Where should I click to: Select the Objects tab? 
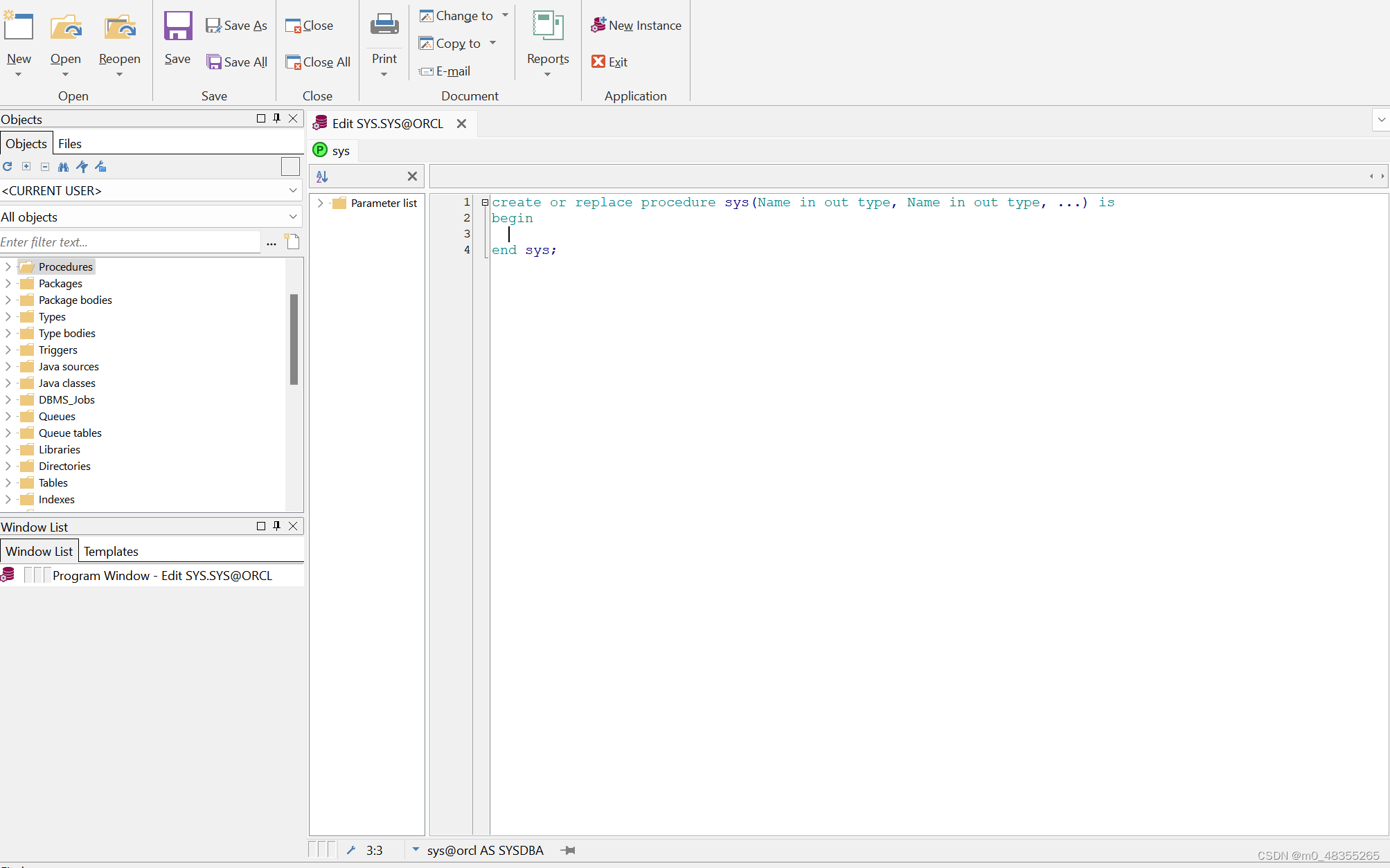click(26, 143)
